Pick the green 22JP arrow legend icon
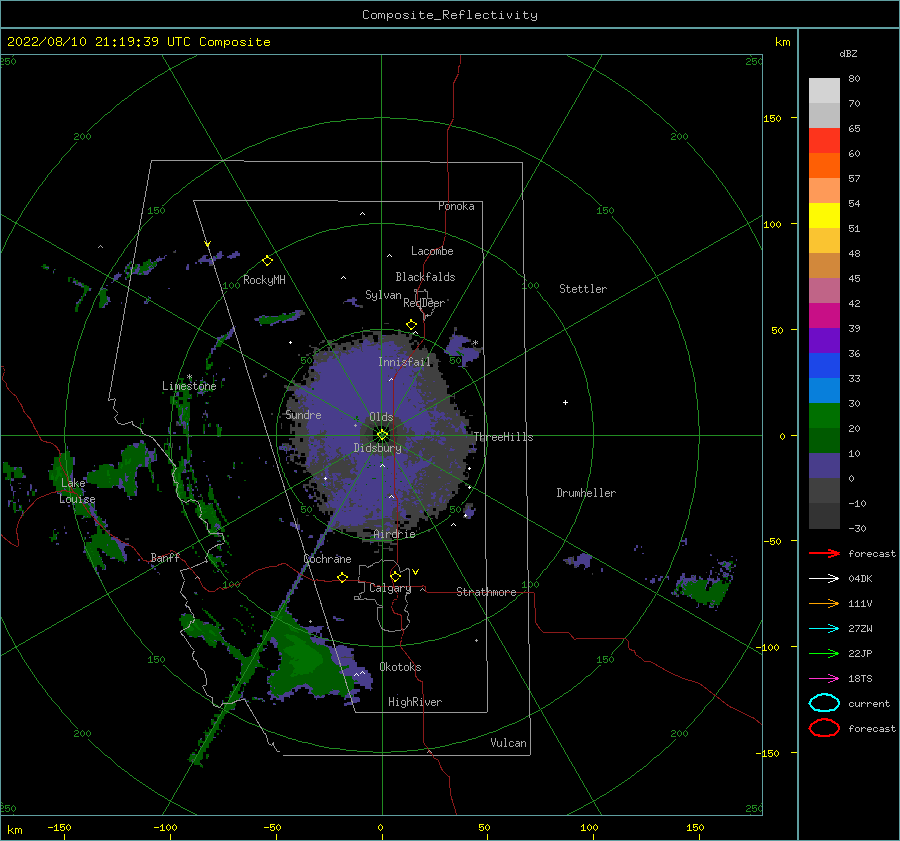The image size is (900, 841). [824, 653]
